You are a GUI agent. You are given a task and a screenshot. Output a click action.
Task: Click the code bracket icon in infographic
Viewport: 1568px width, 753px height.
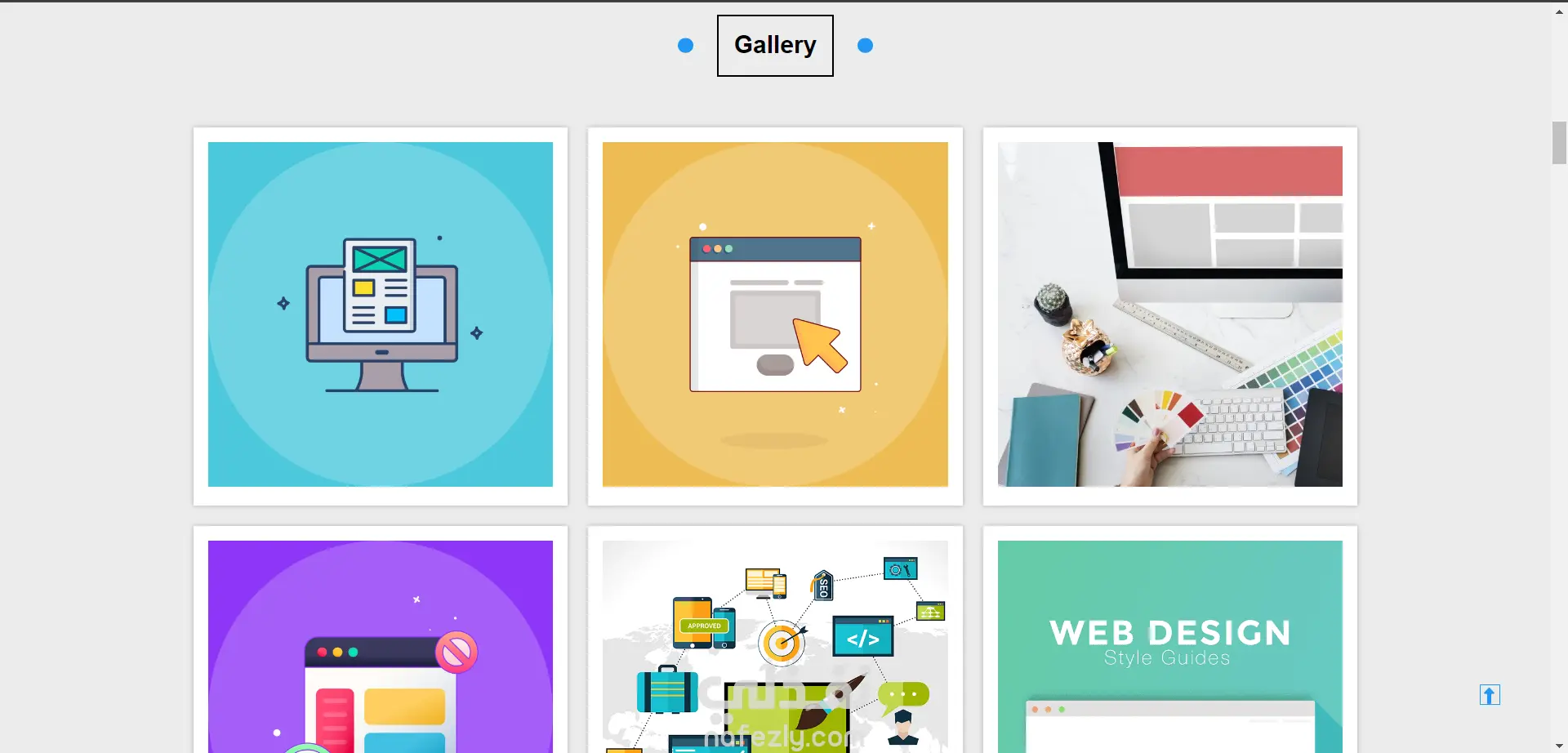point(863,637)
